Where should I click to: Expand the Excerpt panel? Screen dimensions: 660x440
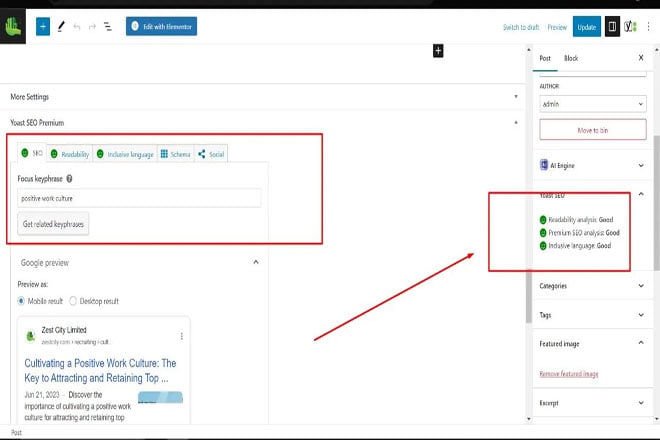pos(641,403)
